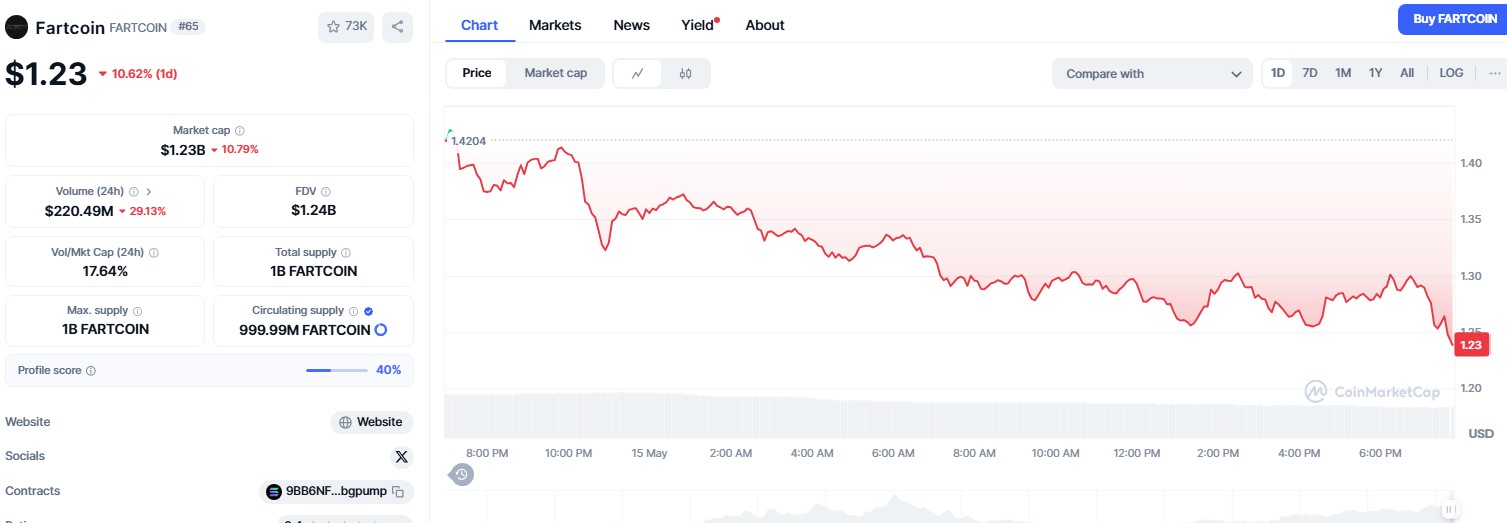Switch to candlestick chart icon

(x=685, y=73)
